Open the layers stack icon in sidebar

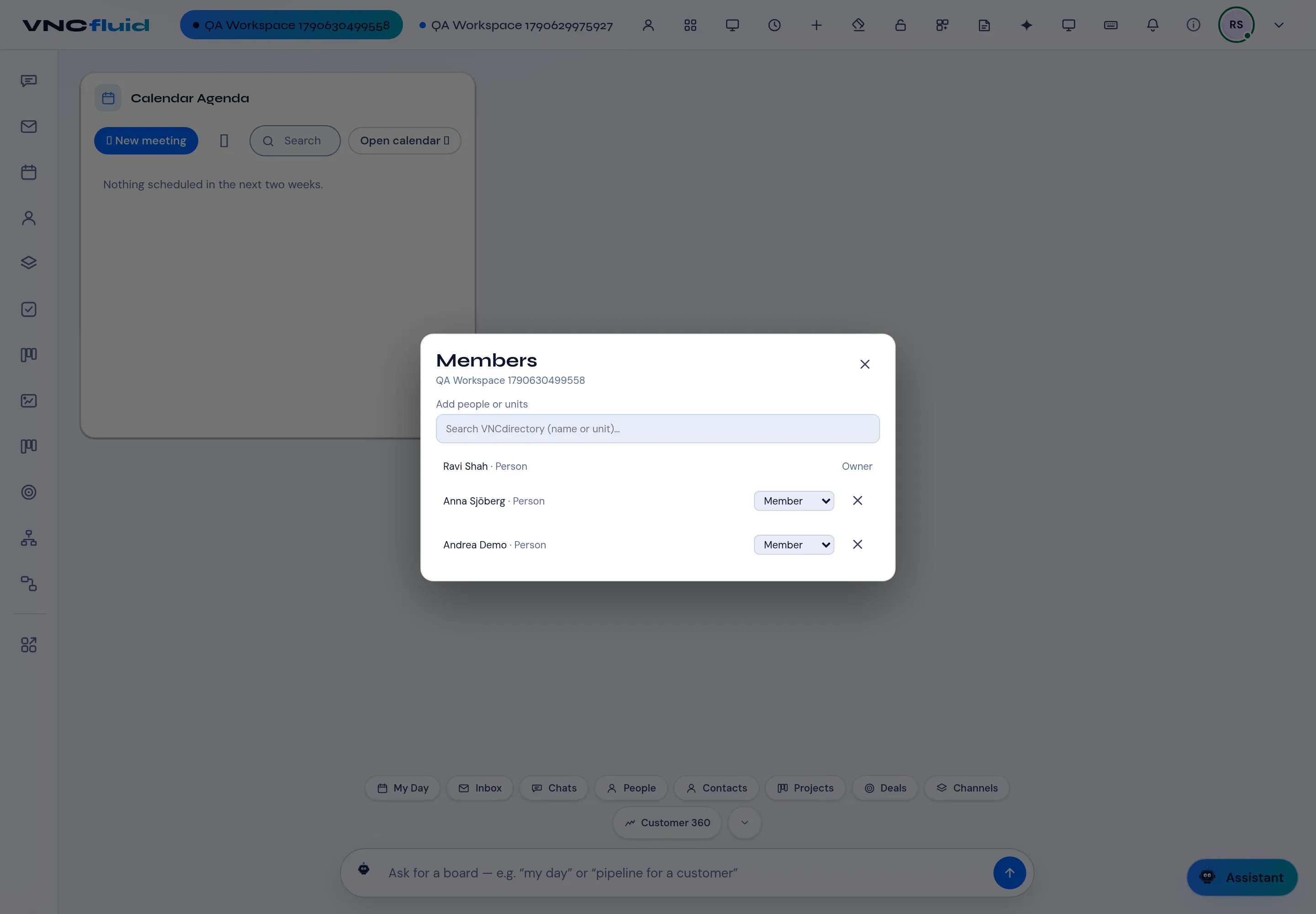click(29, 263)
